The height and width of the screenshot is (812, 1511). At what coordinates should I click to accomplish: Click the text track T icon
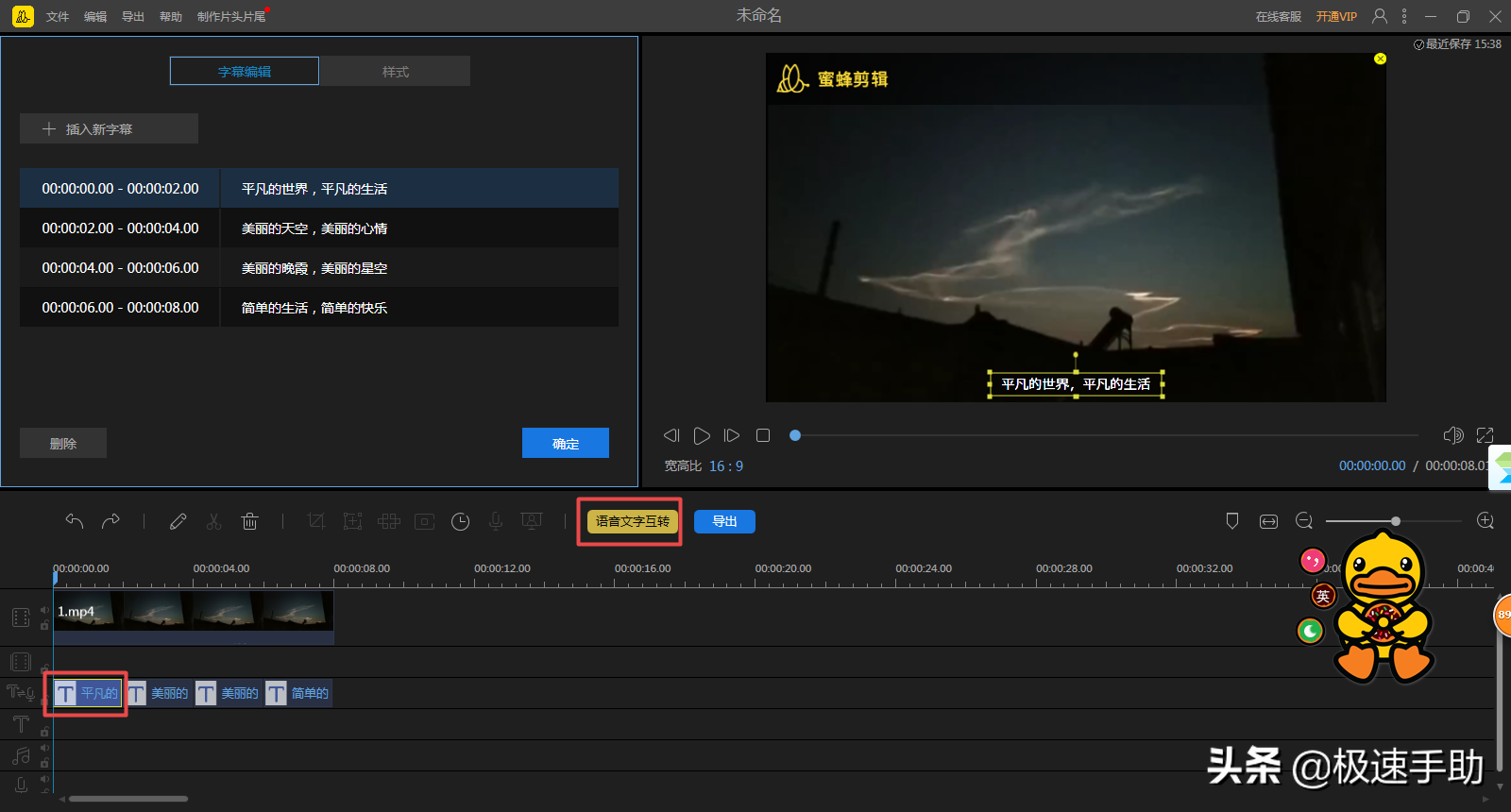pos(21,724)
